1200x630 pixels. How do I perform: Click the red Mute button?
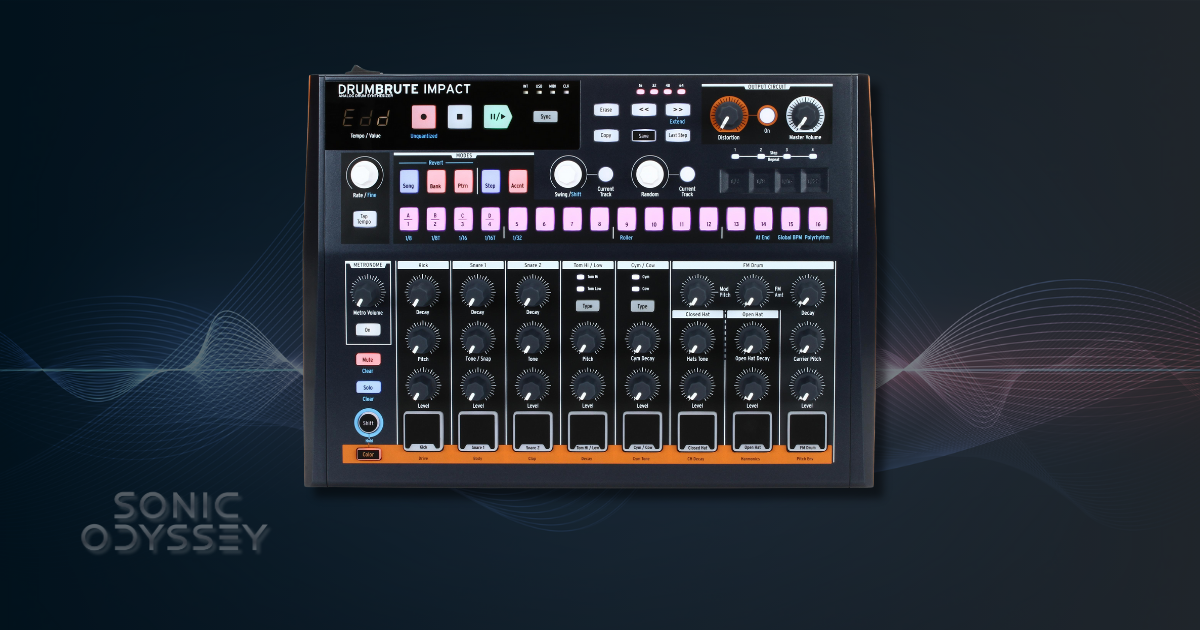coord(367,359)
